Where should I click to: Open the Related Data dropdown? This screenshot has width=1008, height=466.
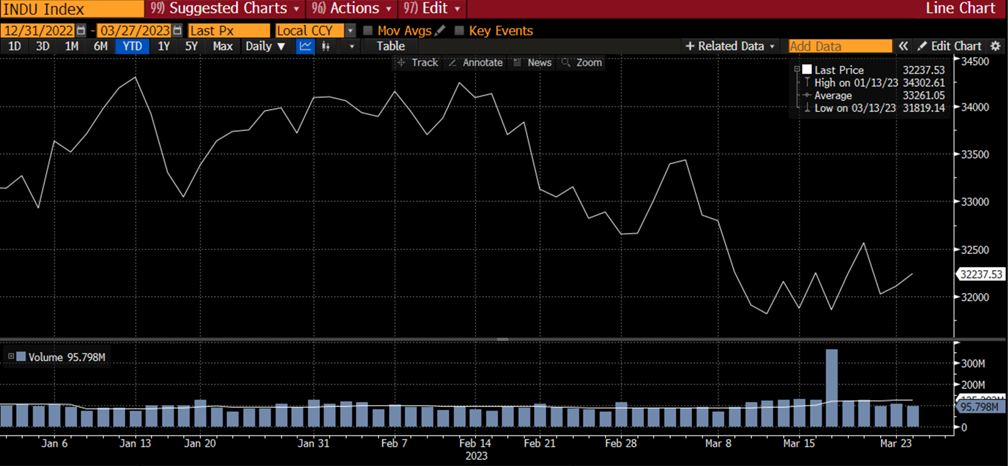point(732,46)
